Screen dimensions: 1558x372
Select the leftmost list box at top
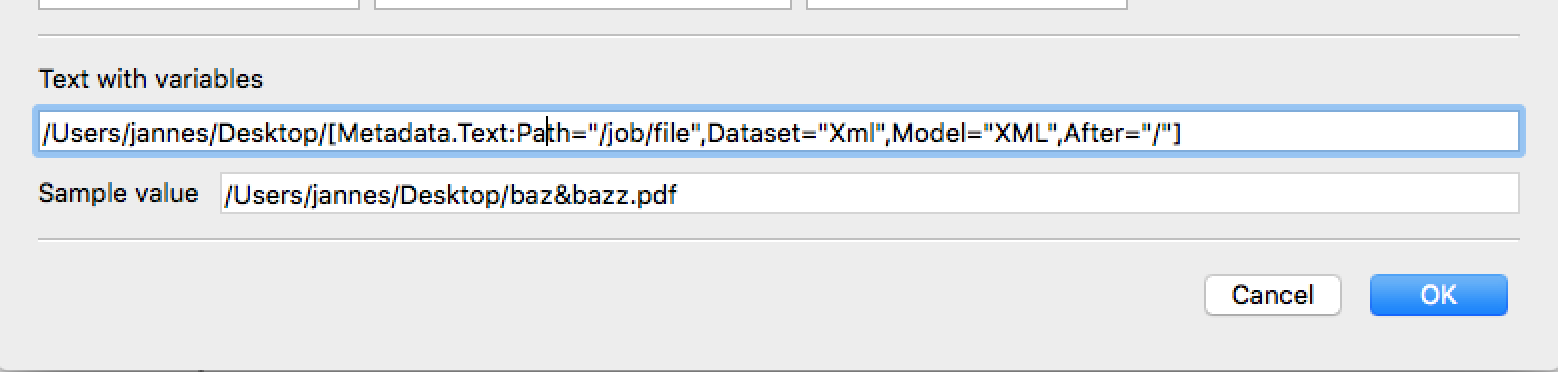198,4
